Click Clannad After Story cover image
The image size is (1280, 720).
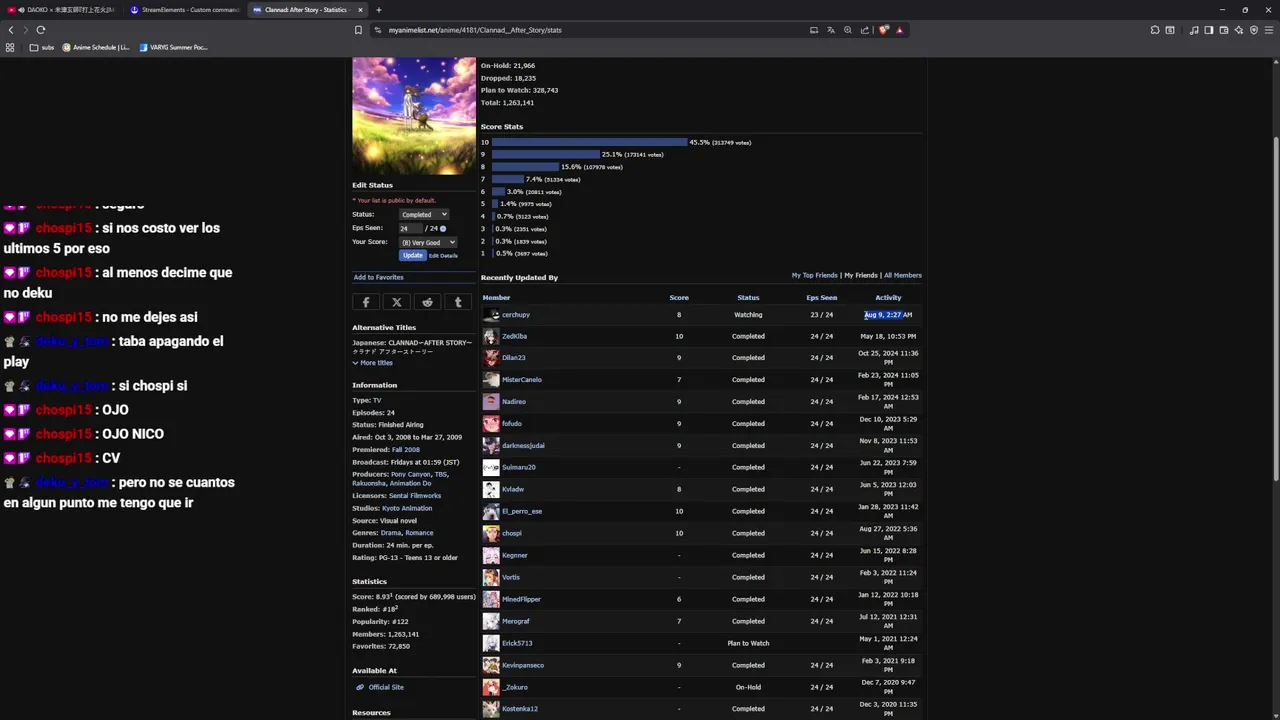pyautogui.click(x=414, y=115)
